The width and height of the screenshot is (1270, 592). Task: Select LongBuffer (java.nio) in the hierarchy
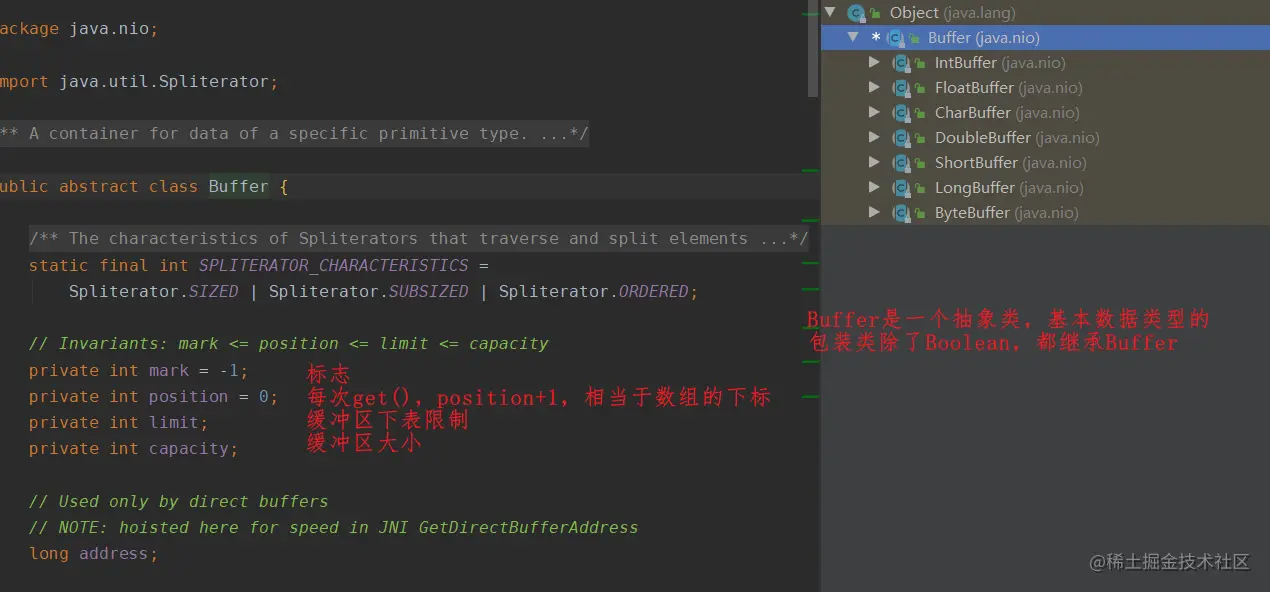point(1045,188)
